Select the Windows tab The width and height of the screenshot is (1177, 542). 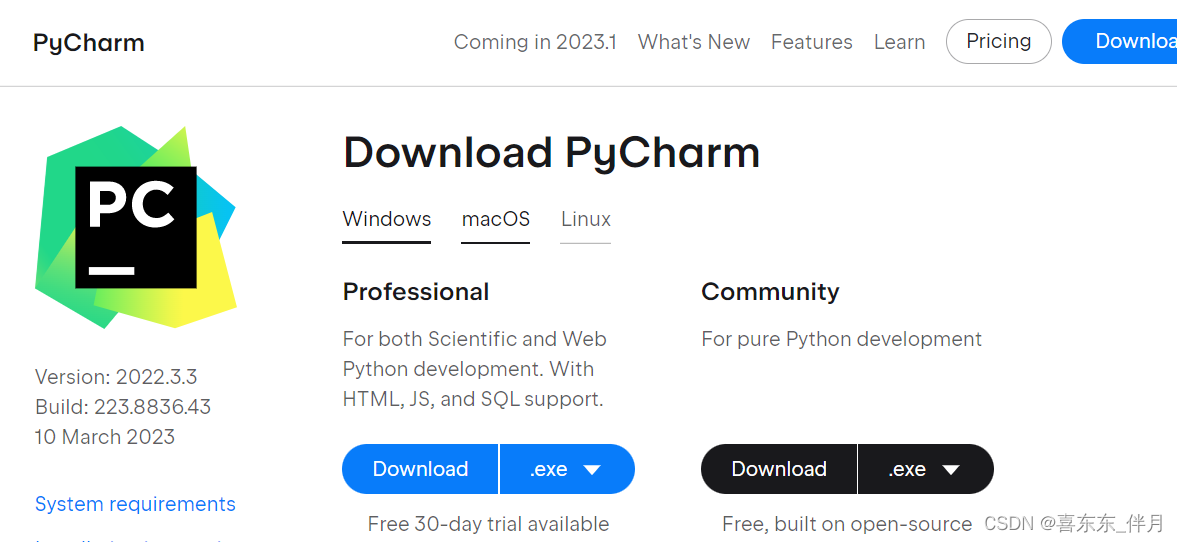point(387,219)
